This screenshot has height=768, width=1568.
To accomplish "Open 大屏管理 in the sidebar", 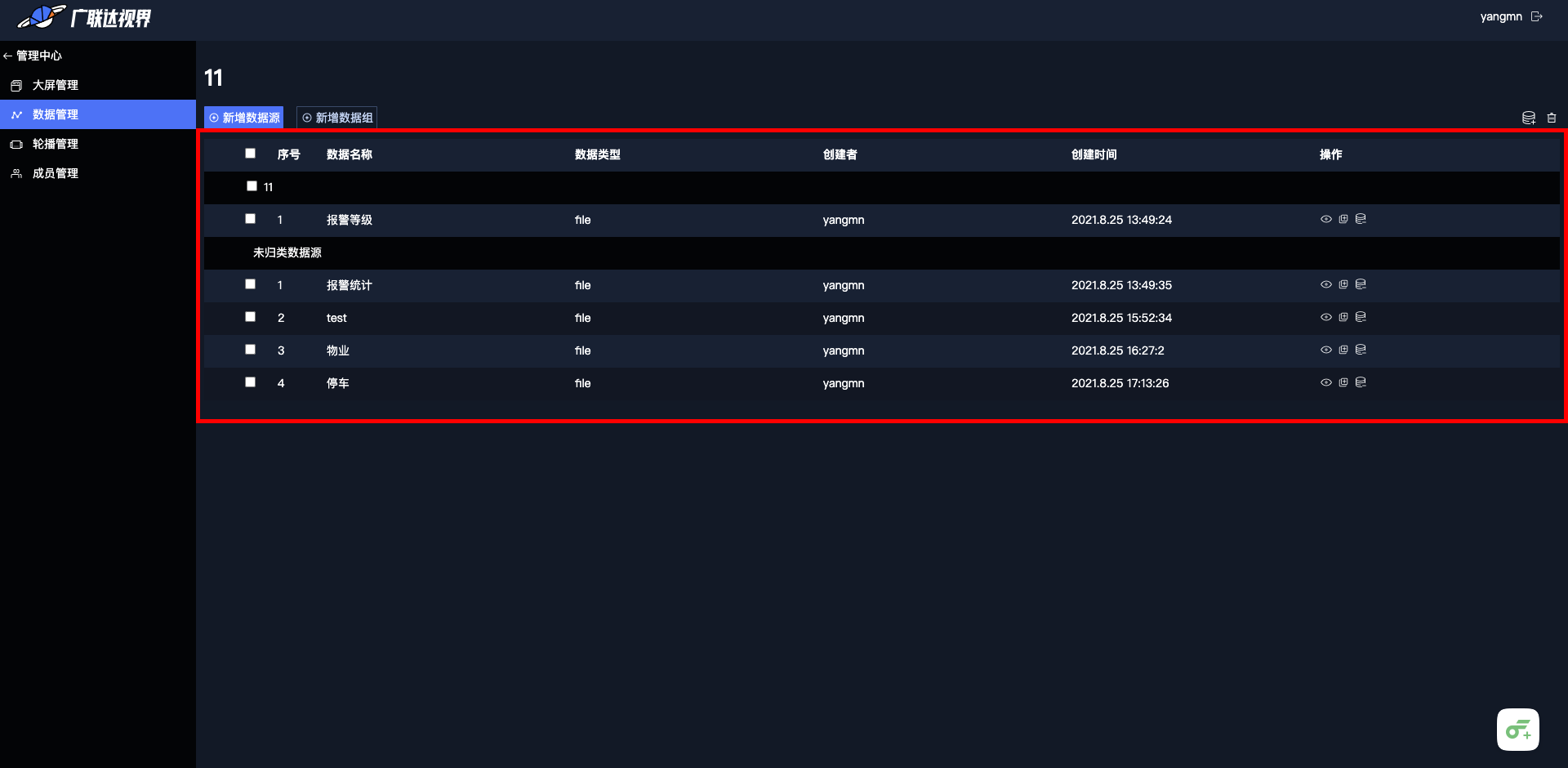I will 56,85.
